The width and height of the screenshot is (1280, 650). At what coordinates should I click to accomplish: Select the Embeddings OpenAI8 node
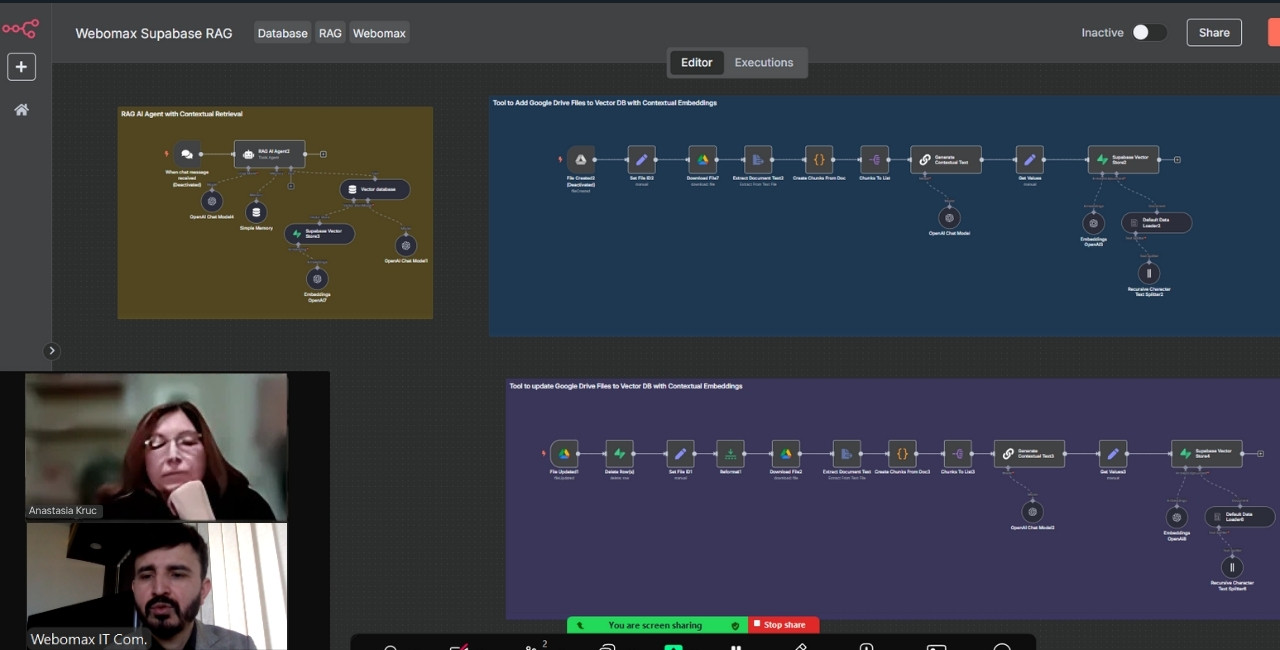pyautogui.click(x=1177, y=517)
